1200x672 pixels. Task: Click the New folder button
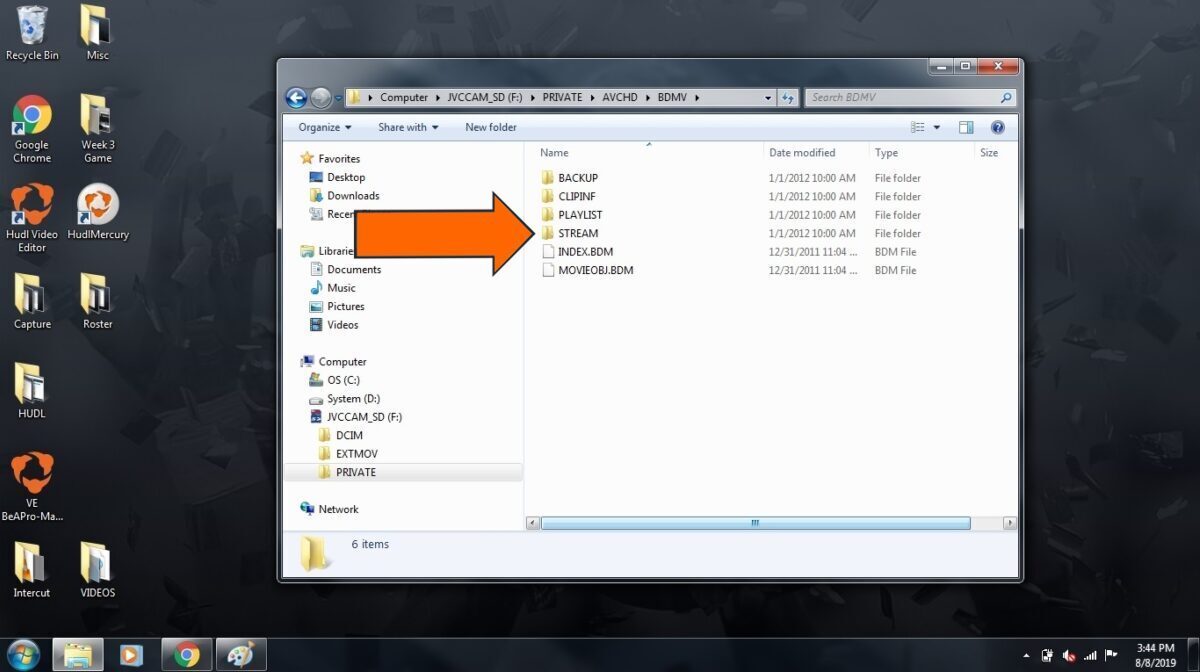[491, 127]
